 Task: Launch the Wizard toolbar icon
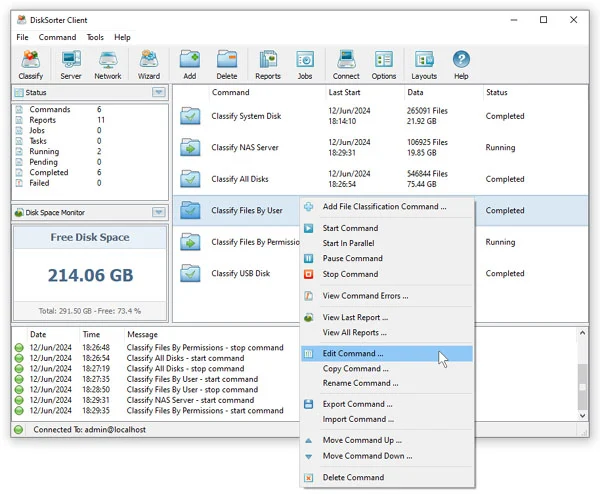(x=149, y=65)
